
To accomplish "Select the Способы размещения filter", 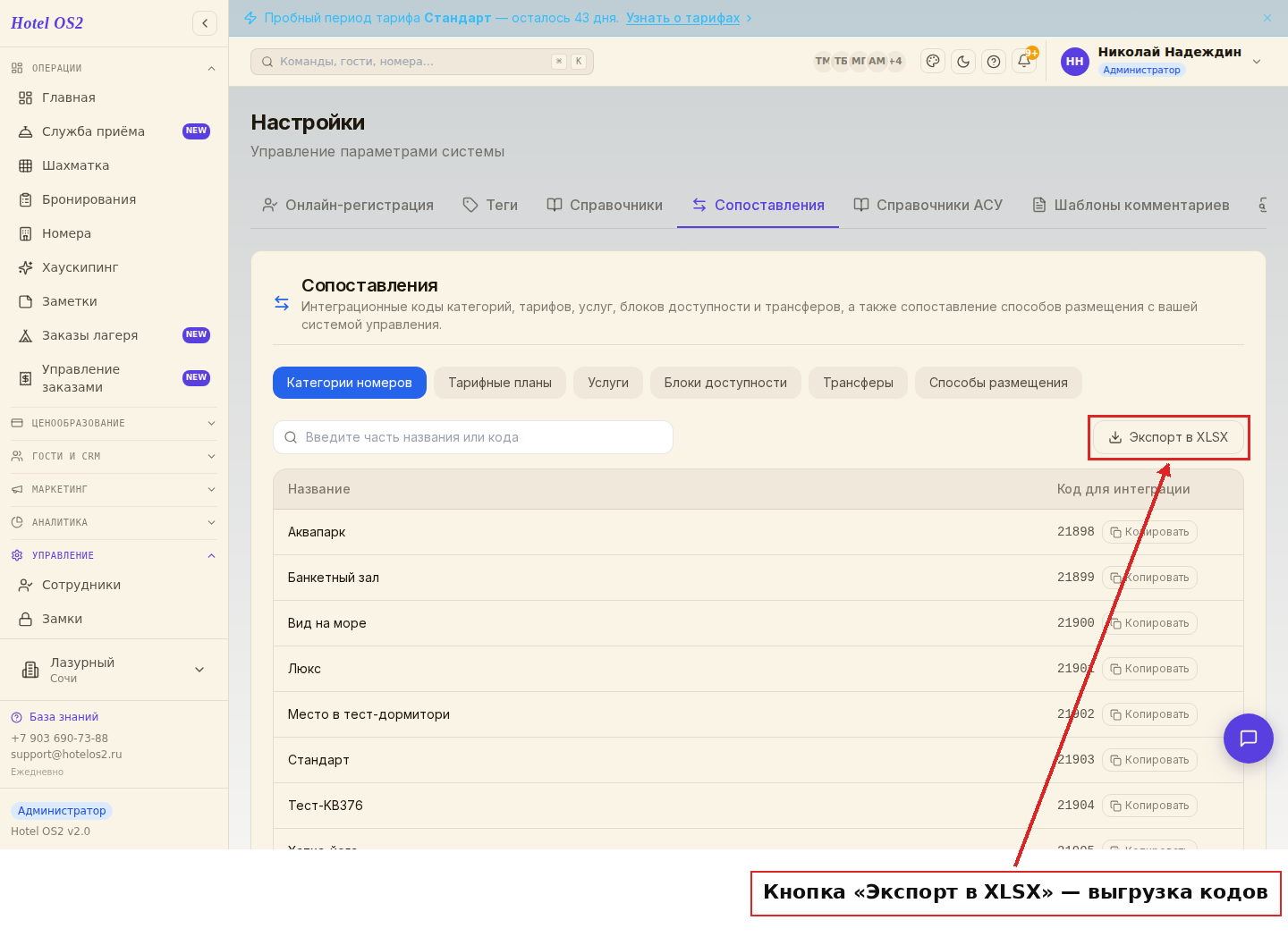I will (x=998, y=383).
